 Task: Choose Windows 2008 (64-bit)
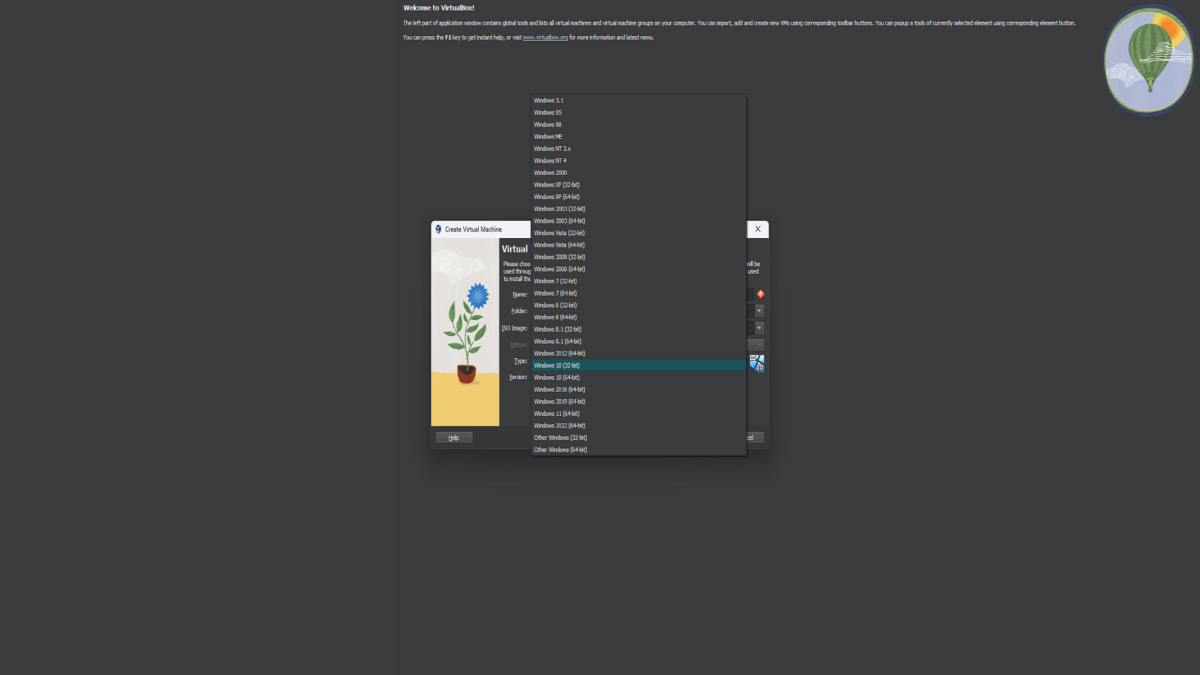coord(639,269)
